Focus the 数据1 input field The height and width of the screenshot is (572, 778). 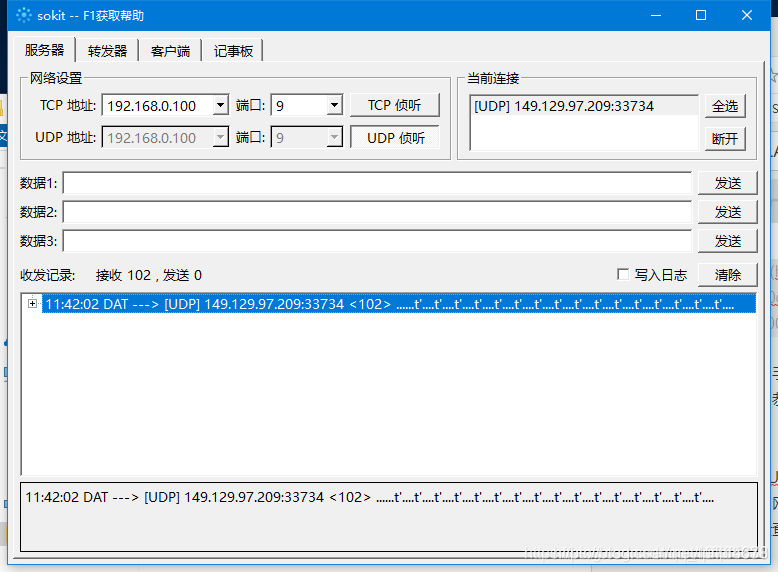tap(377, 183)
